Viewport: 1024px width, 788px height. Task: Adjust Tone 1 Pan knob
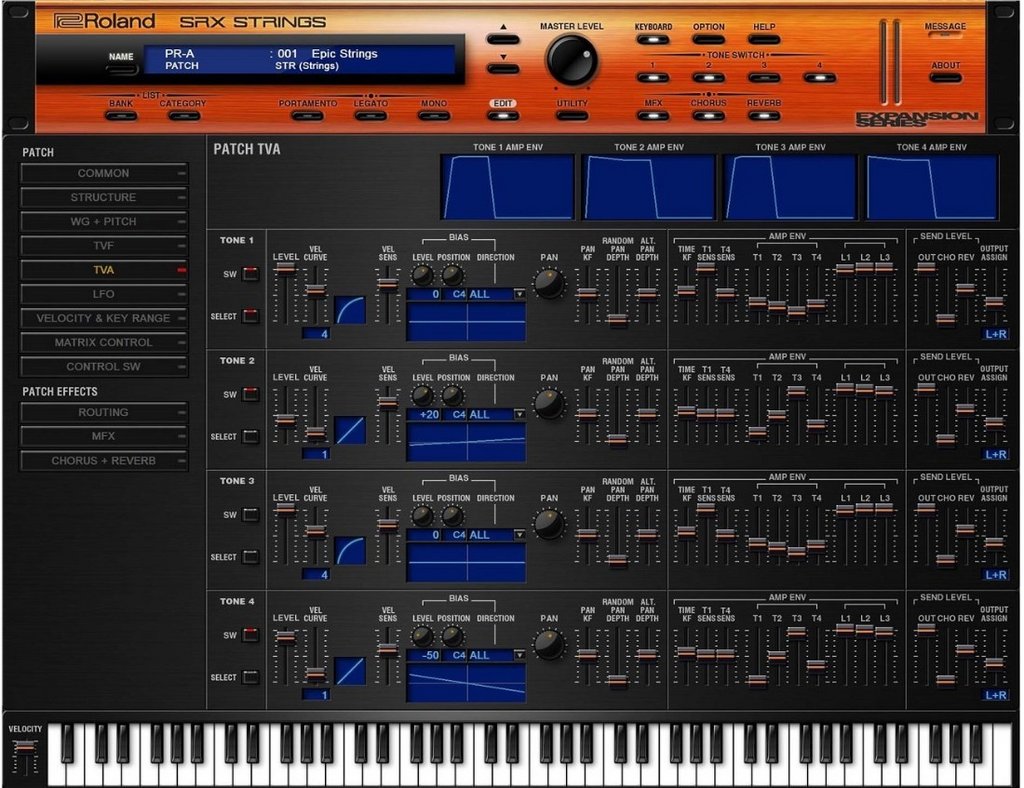click(549, 283)
